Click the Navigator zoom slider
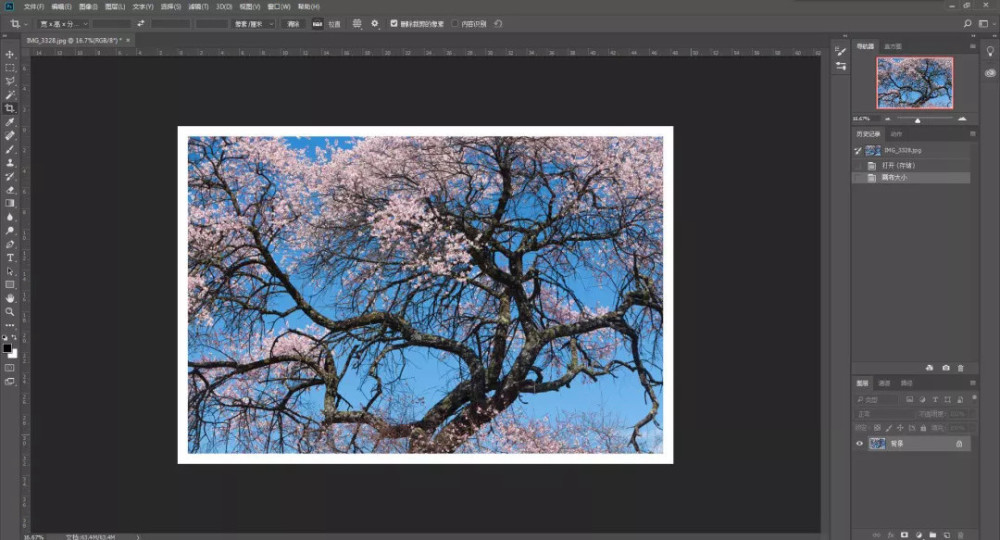The width and height of the screenshot is (1000, 540). (917, 119)
